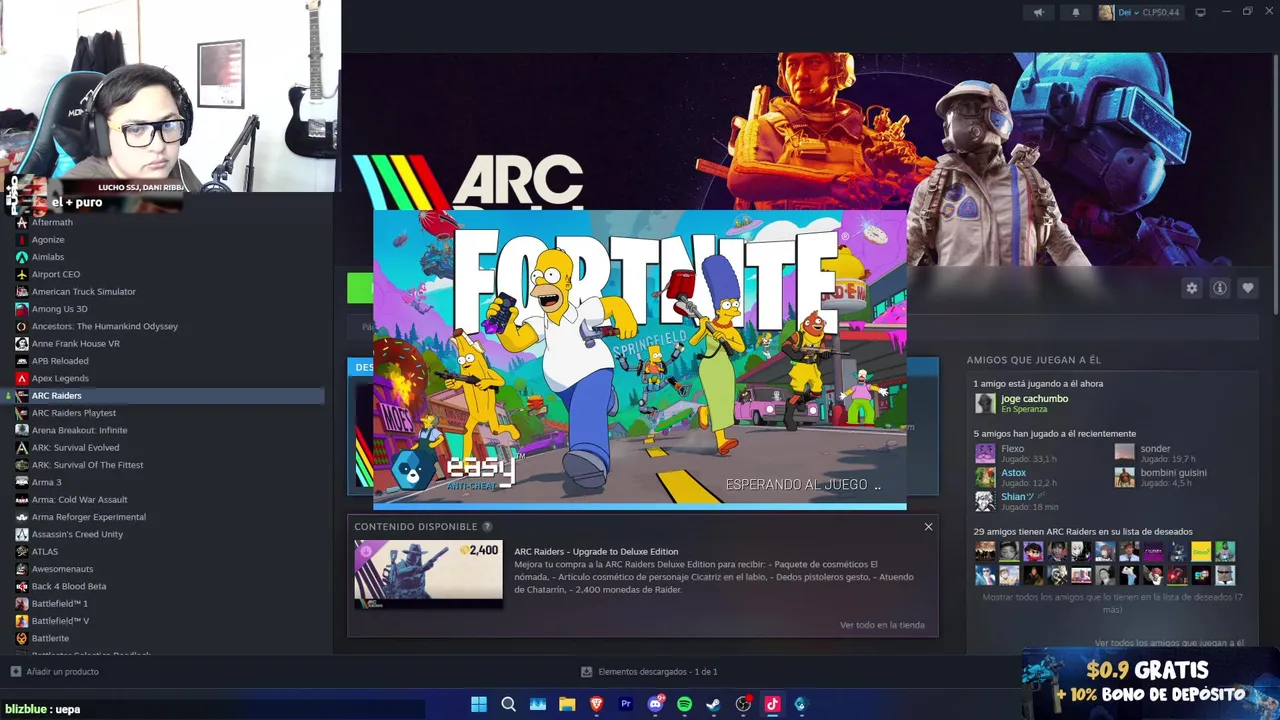Open the Steam news megaphone icon

(x=1038, y=12)
